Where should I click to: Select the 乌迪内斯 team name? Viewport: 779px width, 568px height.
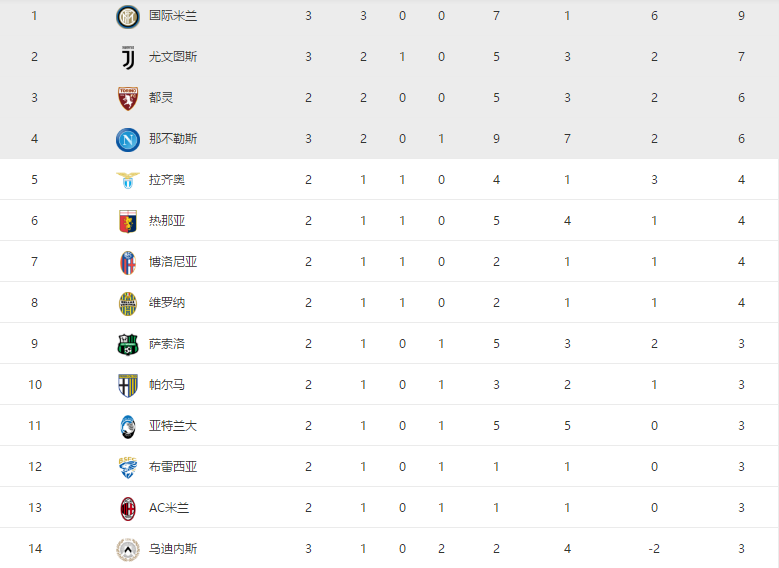[173, 549]
